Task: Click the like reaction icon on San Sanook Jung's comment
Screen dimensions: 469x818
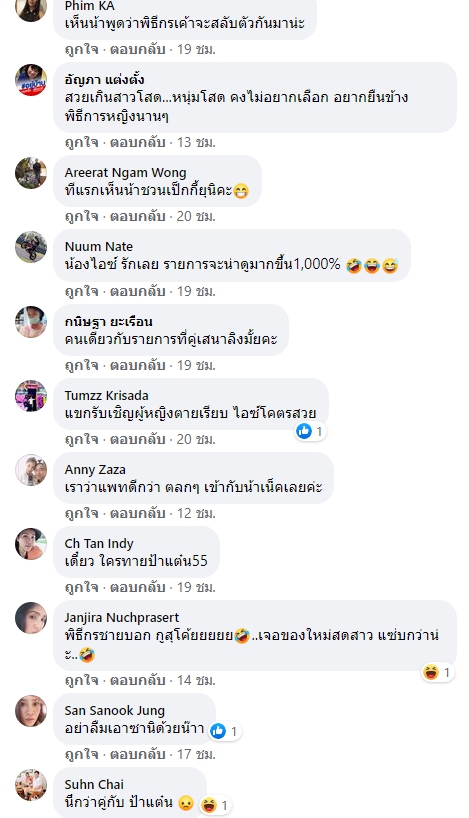Action: [218, 731]
